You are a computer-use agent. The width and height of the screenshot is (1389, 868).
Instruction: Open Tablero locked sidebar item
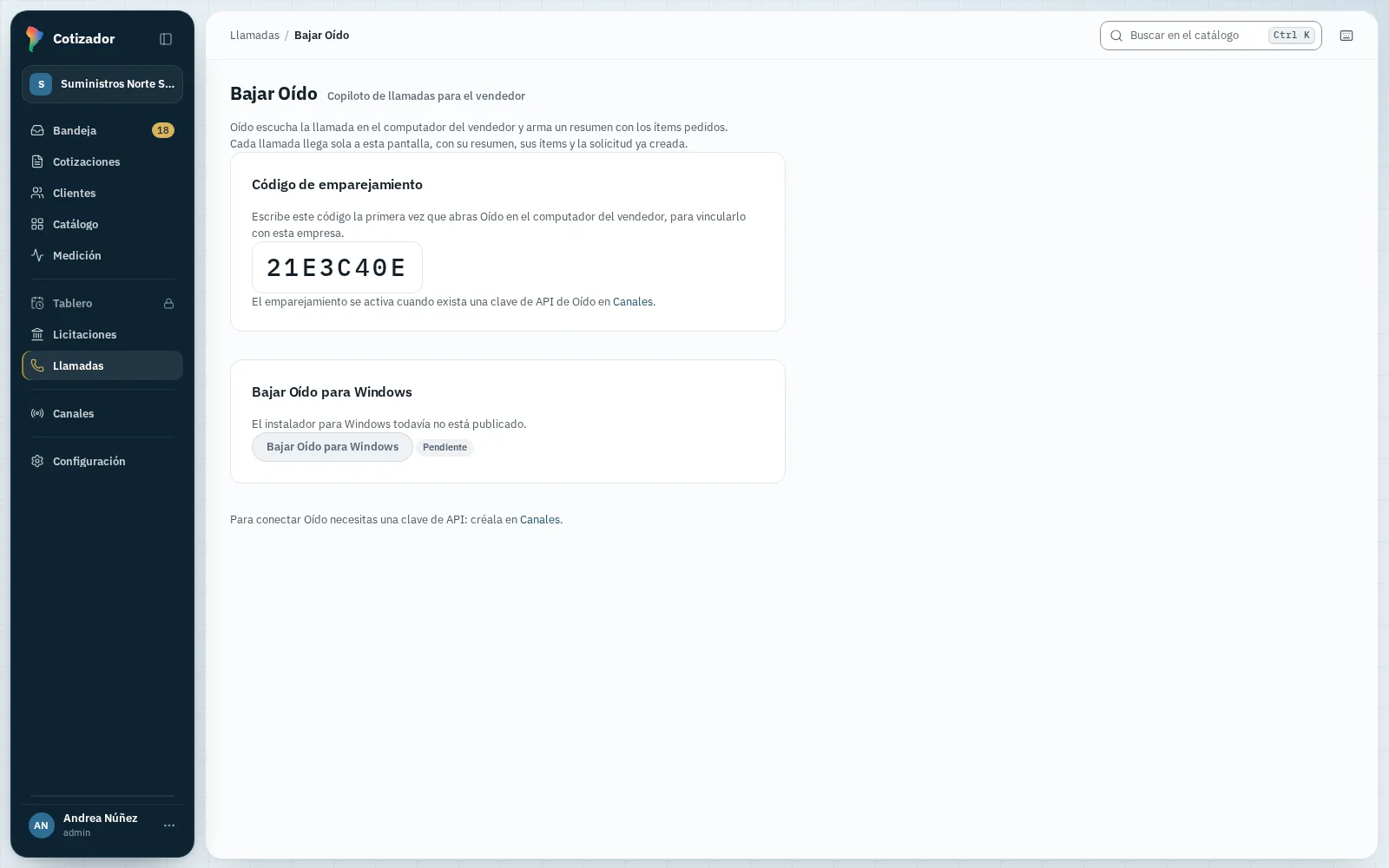(102, 303)
